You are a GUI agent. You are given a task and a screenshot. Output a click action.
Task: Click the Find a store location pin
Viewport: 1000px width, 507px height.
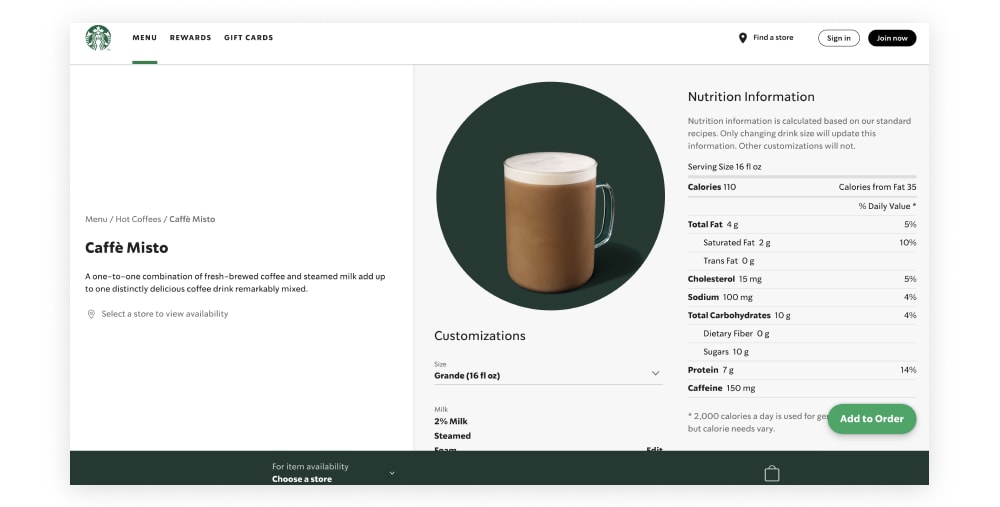coord(742,38)
